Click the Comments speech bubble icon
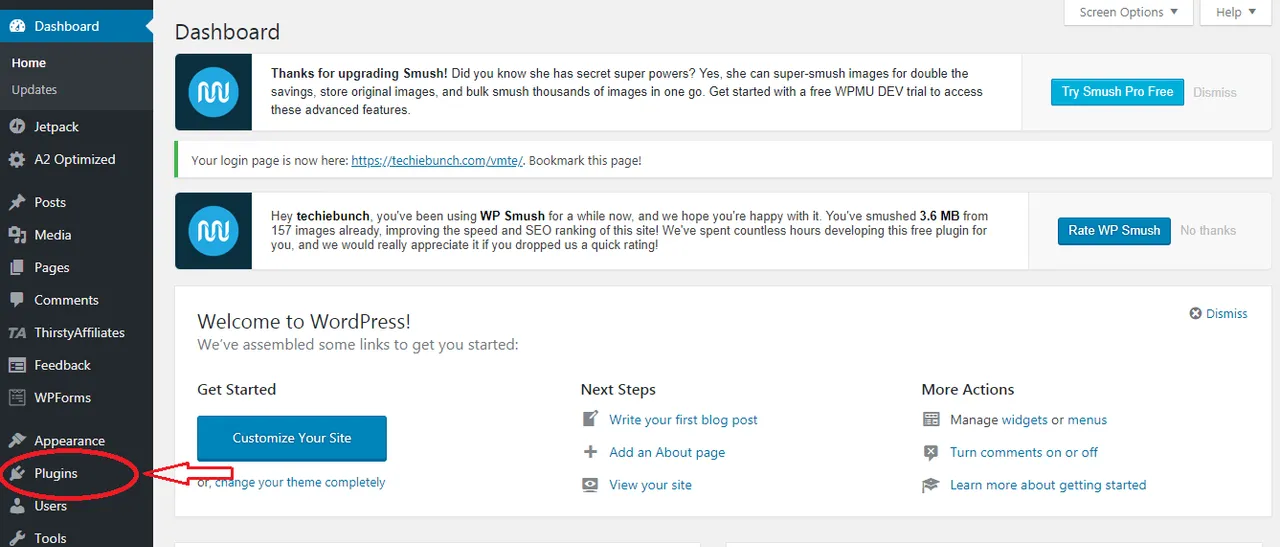Image resolution: width=1280 pixels, height=547 pixels. [x=16, y=300]
